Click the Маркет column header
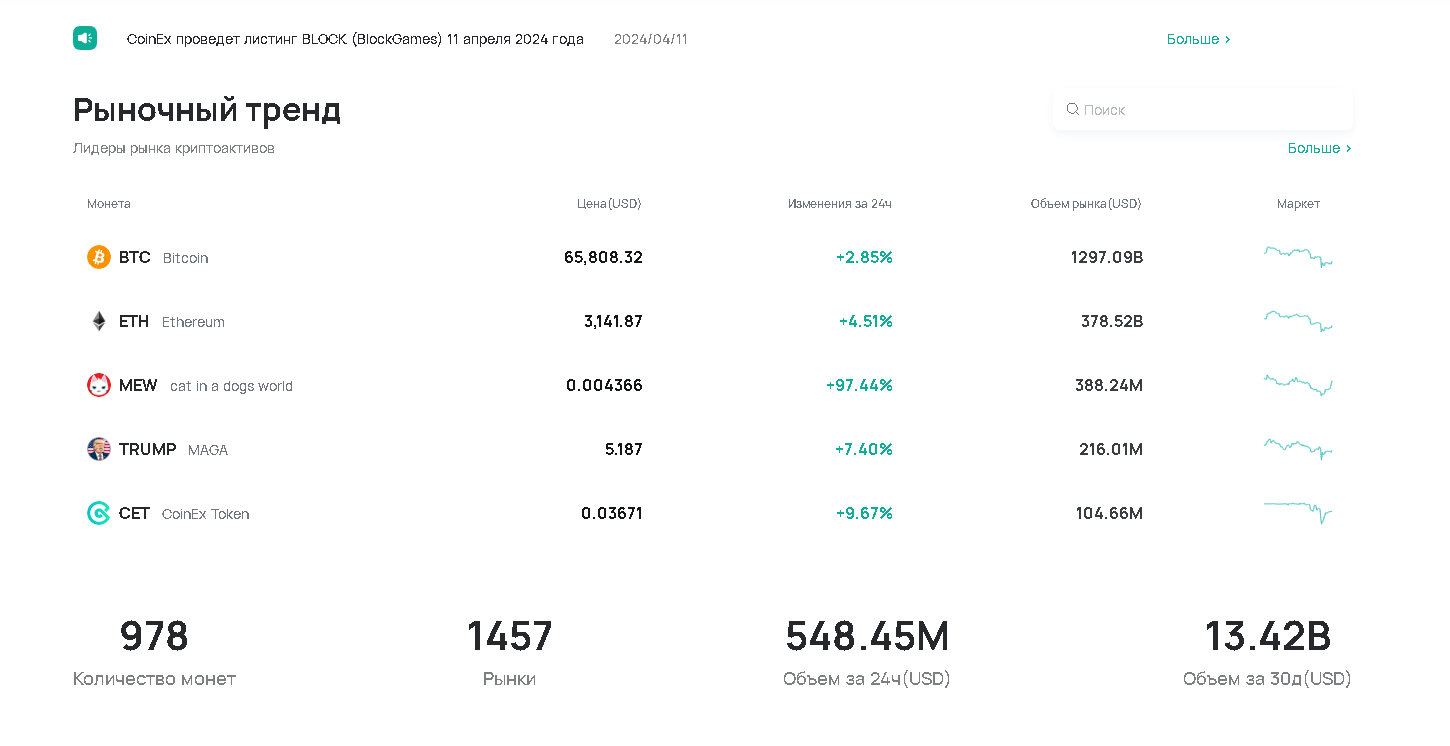The image size is (1450, 746). pyautogui.click(x=1298, y=204)
